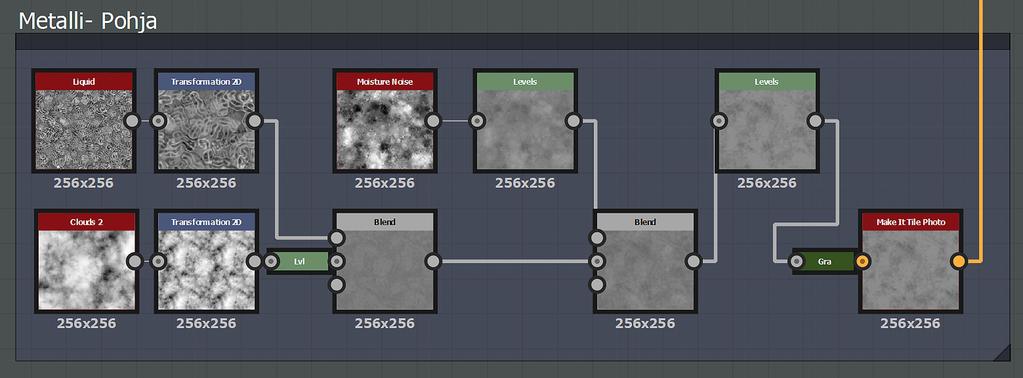Viewport: 1023px width, 378px height.
Task: Click the bottom input connector of second Blend node
Action: (x=597, y=285)
